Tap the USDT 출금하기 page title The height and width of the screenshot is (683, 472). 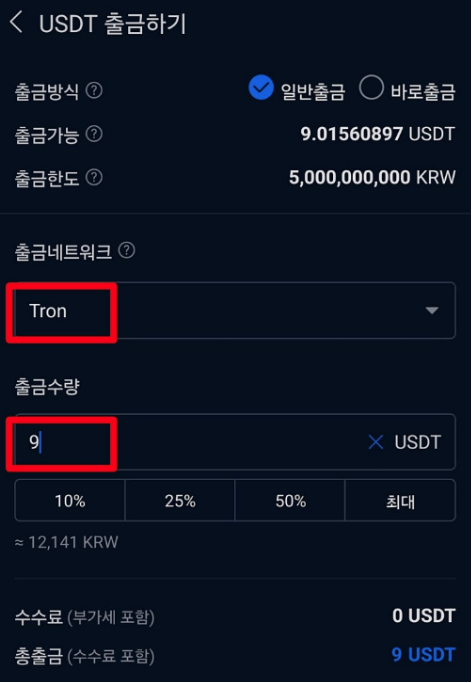[x=112, y=24]
